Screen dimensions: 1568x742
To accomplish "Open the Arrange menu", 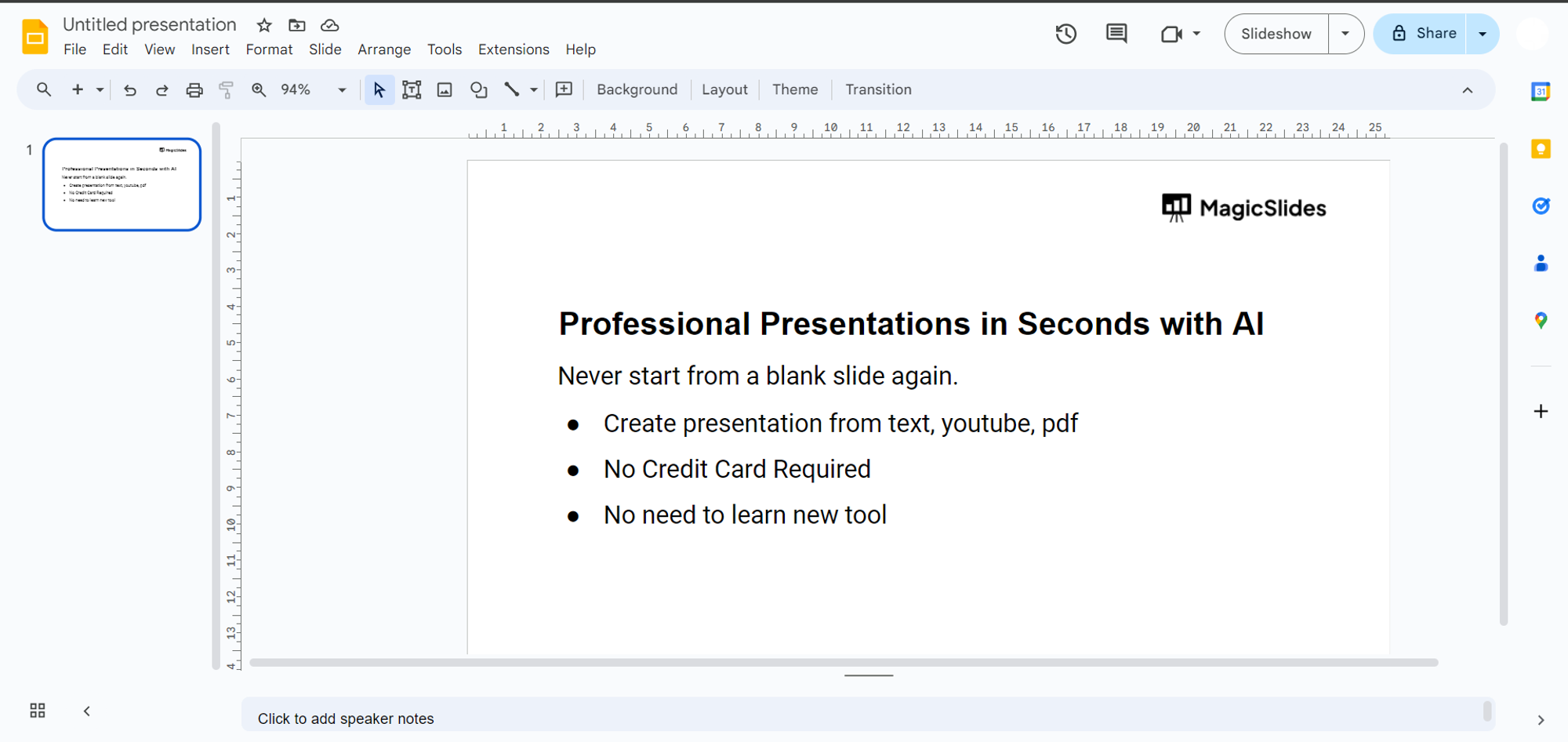I will [384, 49].
